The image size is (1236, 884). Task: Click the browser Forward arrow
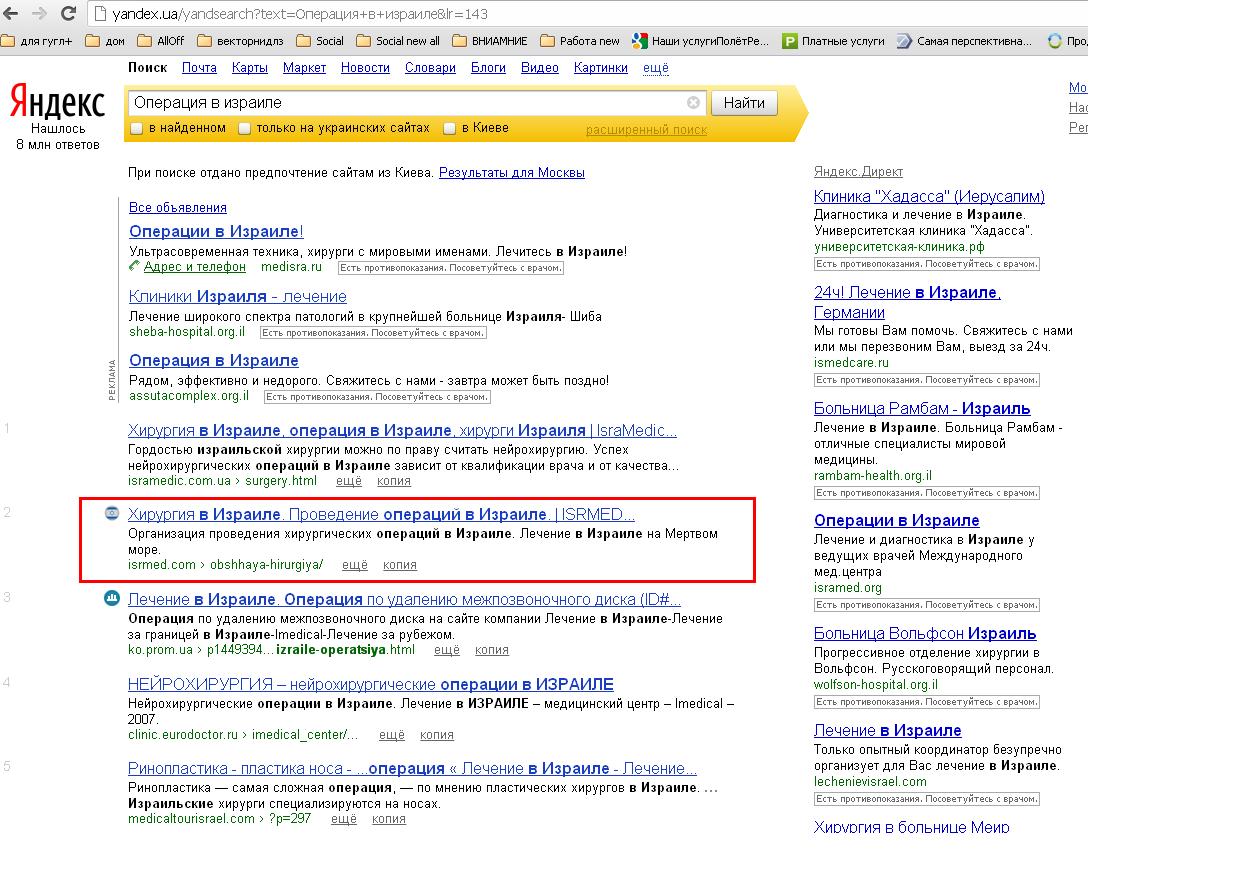(x=39, y=14)
